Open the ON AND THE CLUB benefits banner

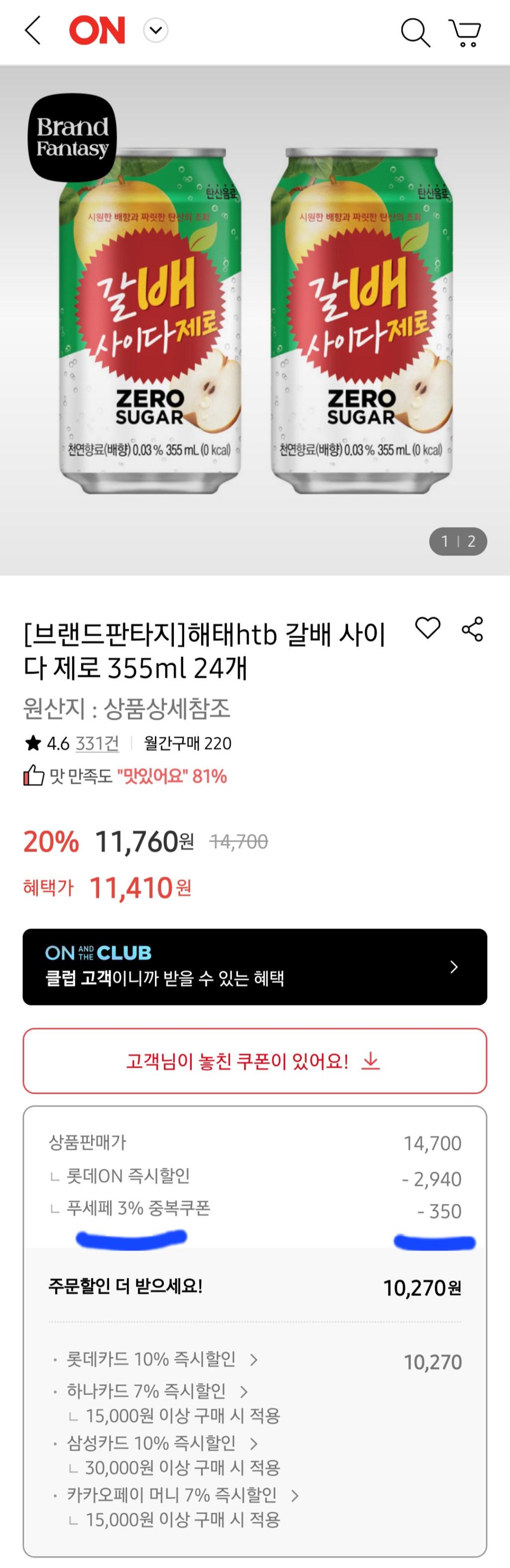pos(255,967)
